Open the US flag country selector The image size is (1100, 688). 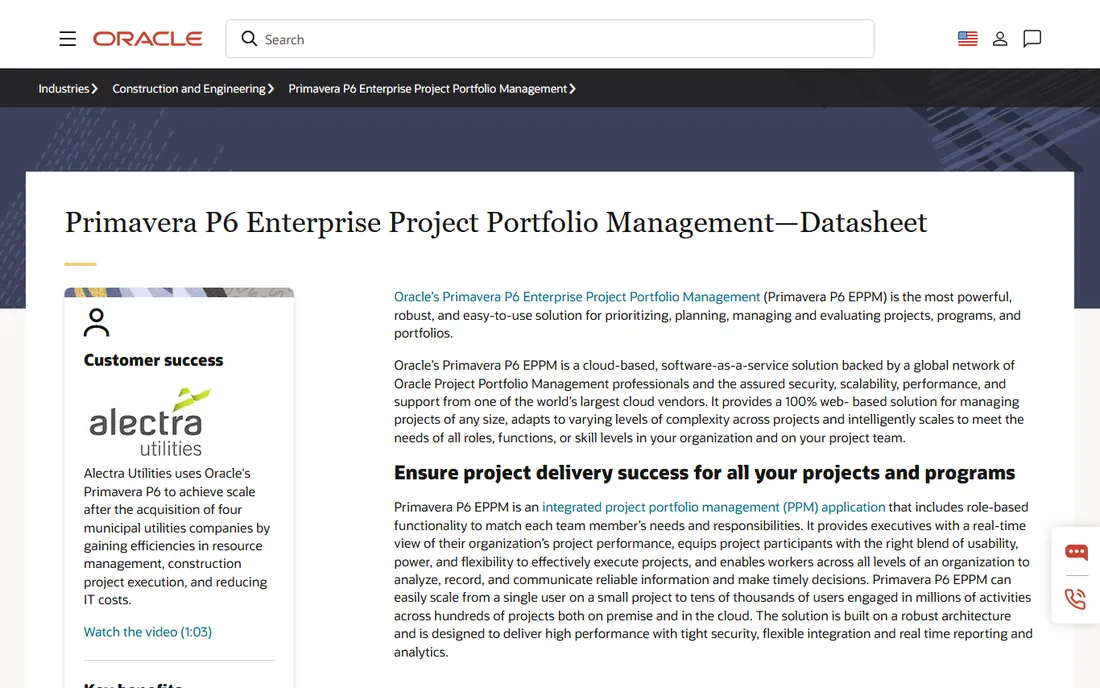[967, 39]
